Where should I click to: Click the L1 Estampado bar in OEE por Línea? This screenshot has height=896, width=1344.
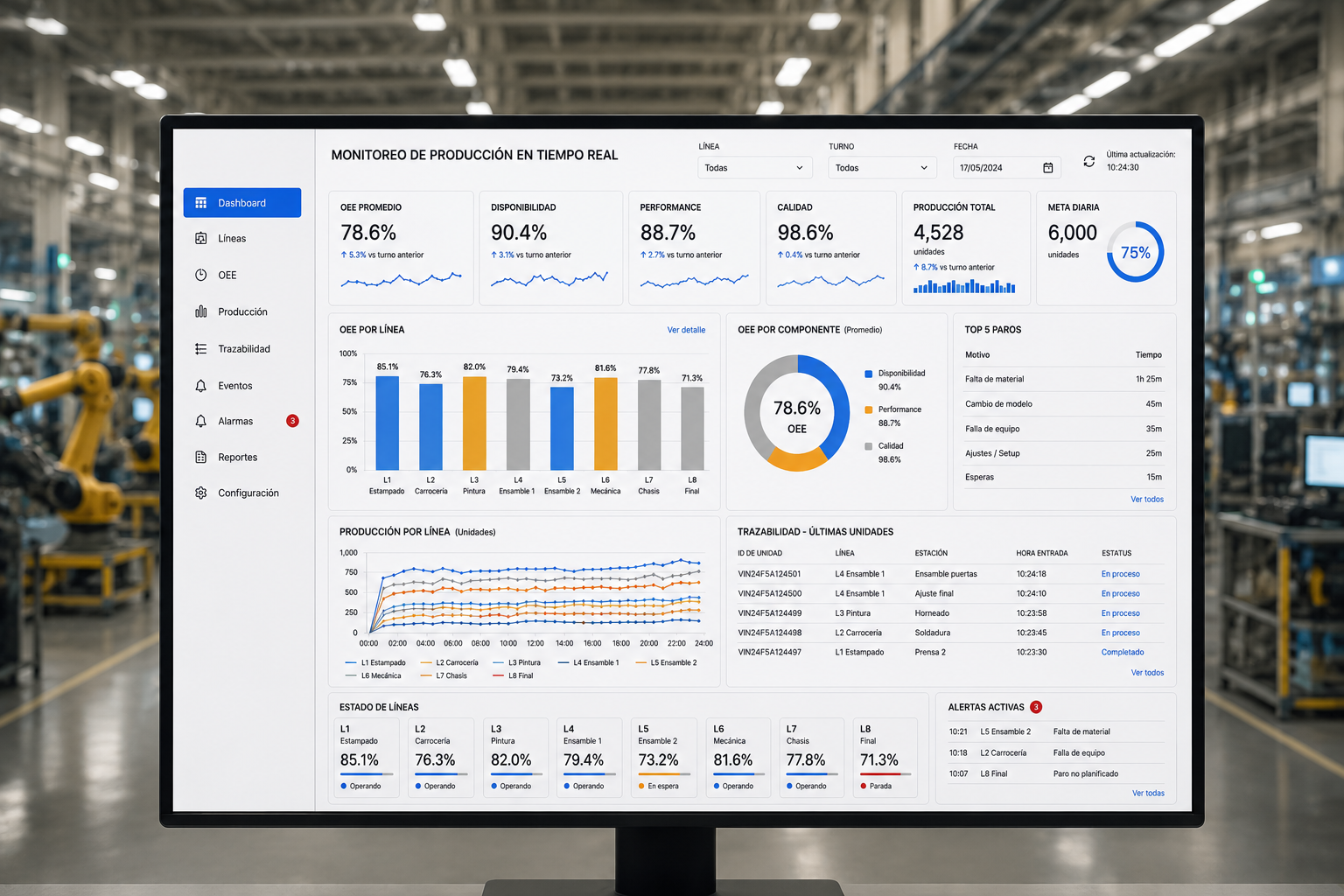pos(387,423)
